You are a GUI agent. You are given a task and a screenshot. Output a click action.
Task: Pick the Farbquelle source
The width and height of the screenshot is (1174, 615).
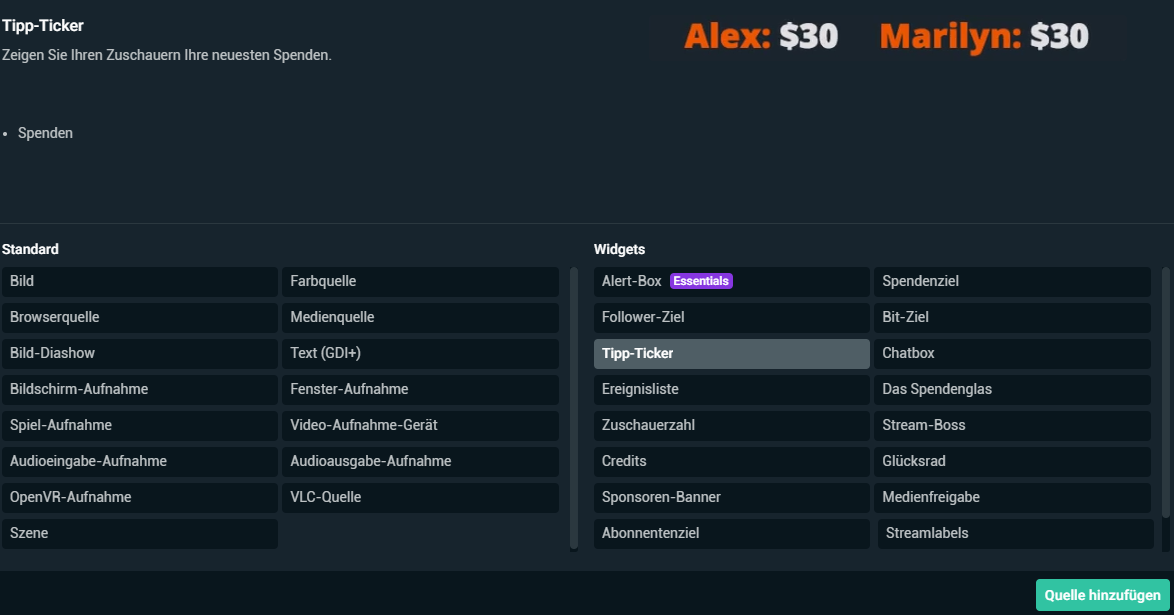[419, 282]
